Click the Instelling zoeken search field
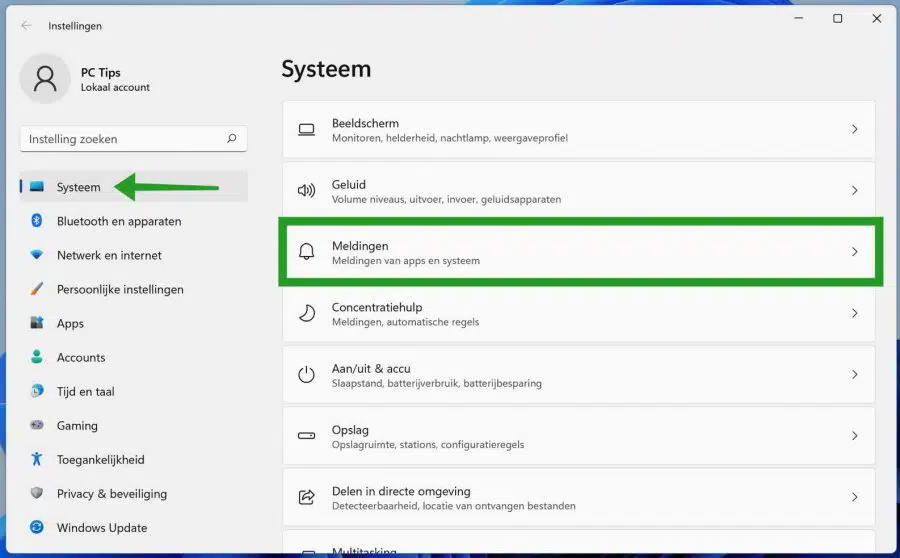 coord(134,139)
